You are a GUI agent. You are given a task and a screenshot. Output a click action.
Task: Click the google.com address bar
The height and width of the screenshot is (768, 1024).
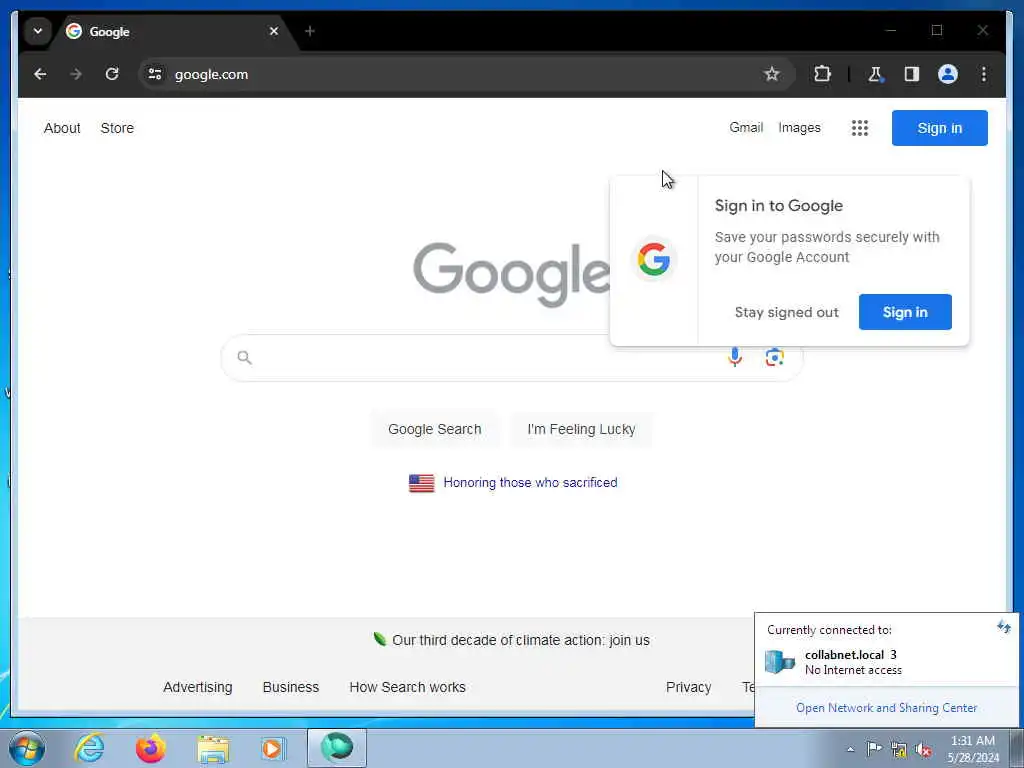coord(467,74)
